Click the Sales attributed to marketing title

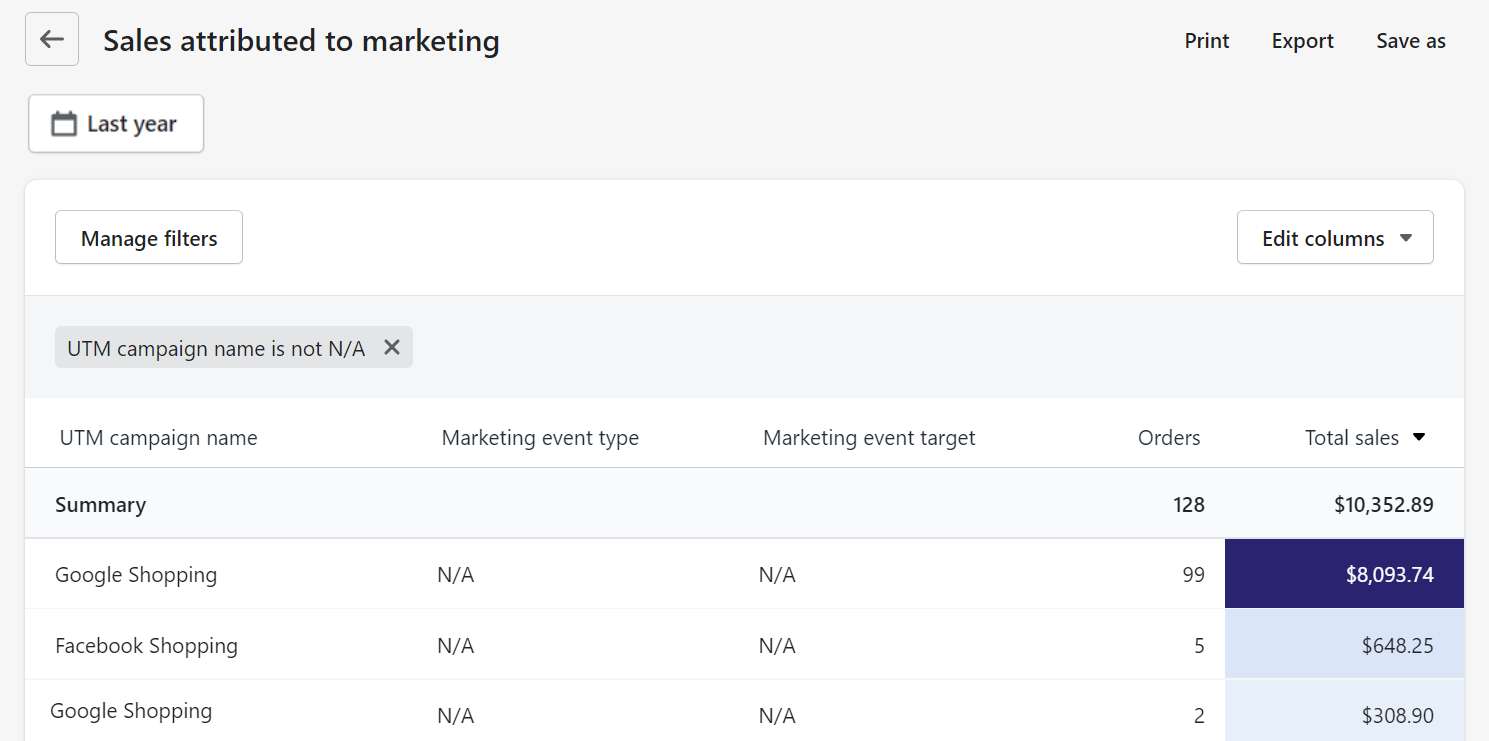coord(301,41)
